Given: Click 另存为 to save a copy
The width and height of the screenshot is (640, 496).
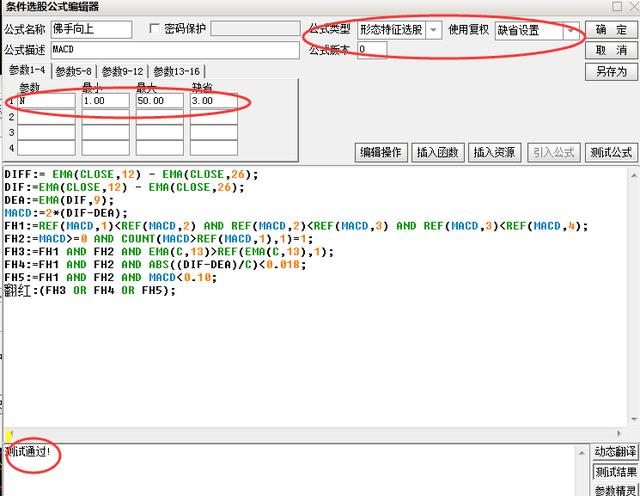Looking at the screenshot, I should point(611,71).
